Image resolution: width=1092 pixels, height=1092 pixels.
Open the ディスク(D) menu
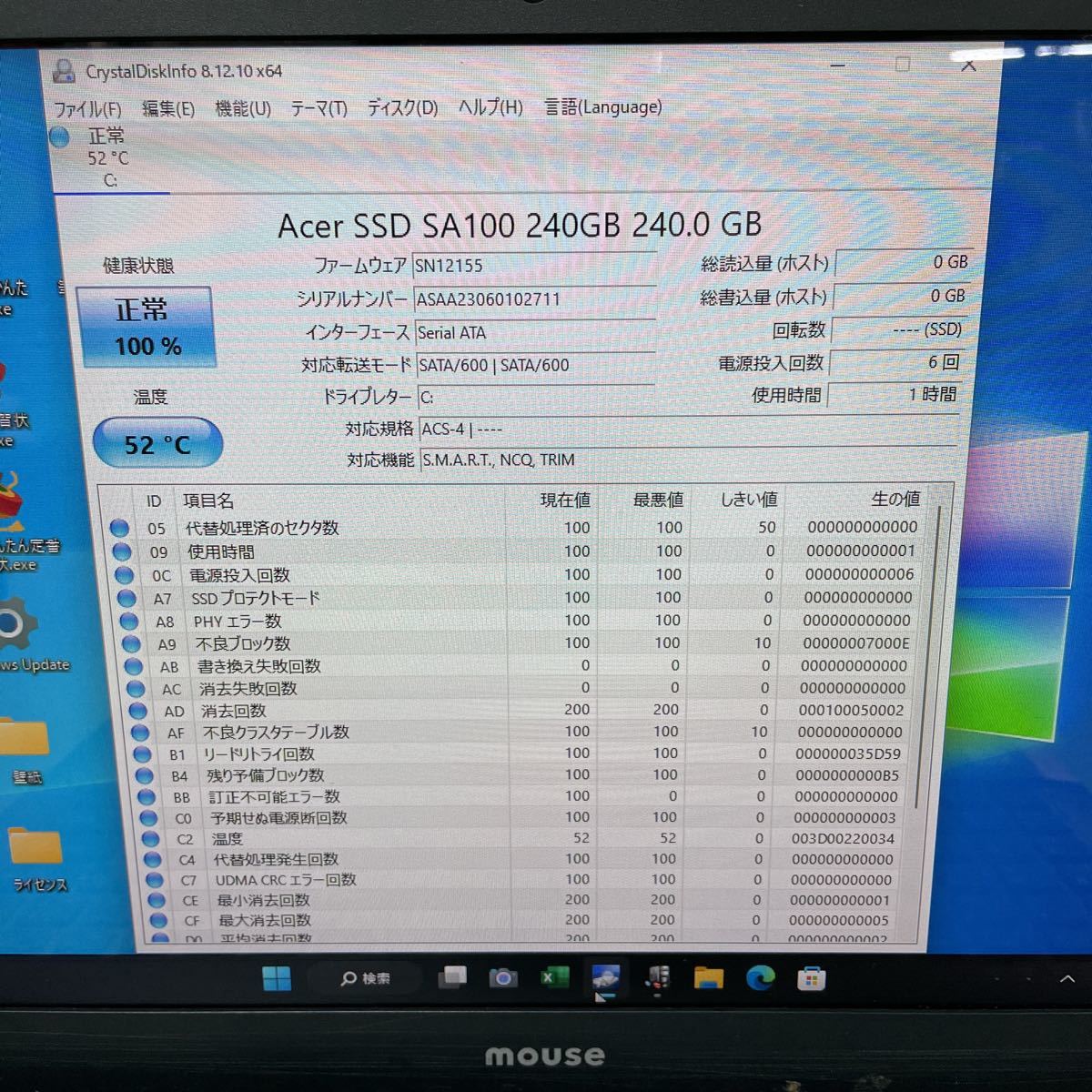pos(402,107)
